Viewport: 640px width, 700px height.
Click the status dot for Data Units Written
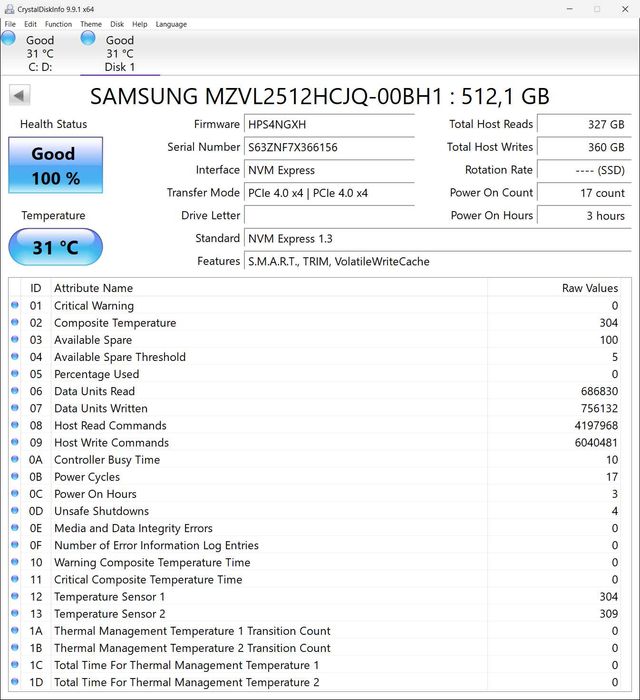point(15,408)
